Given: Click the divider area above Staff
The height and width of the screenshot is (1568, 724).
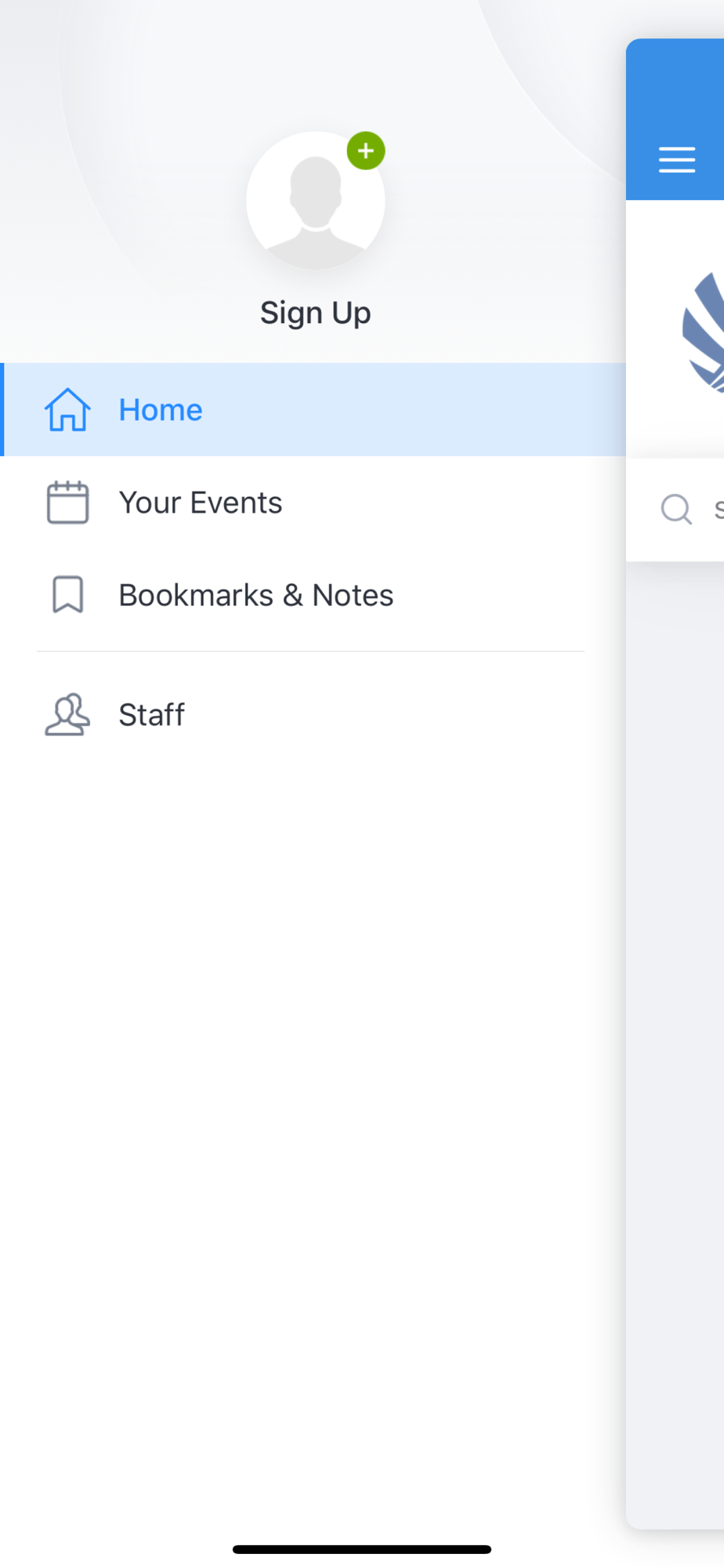Looking at the screenshot, I should 311,651.
